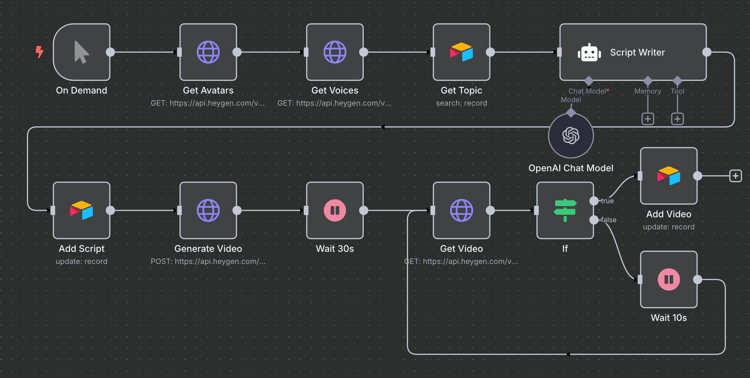Click the Script Writer output connector
This screenshot has height=378, width=750.
click(706, 52)
